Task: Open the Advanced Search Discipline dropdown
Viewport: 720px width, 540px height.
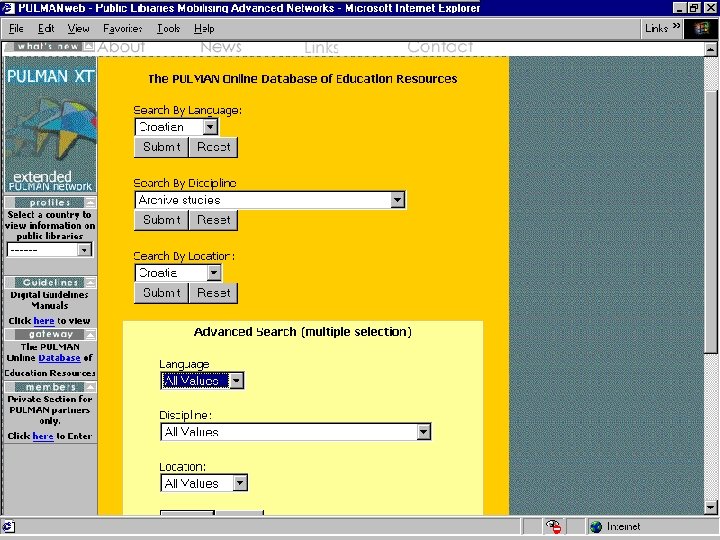Action: coord(296,432)
